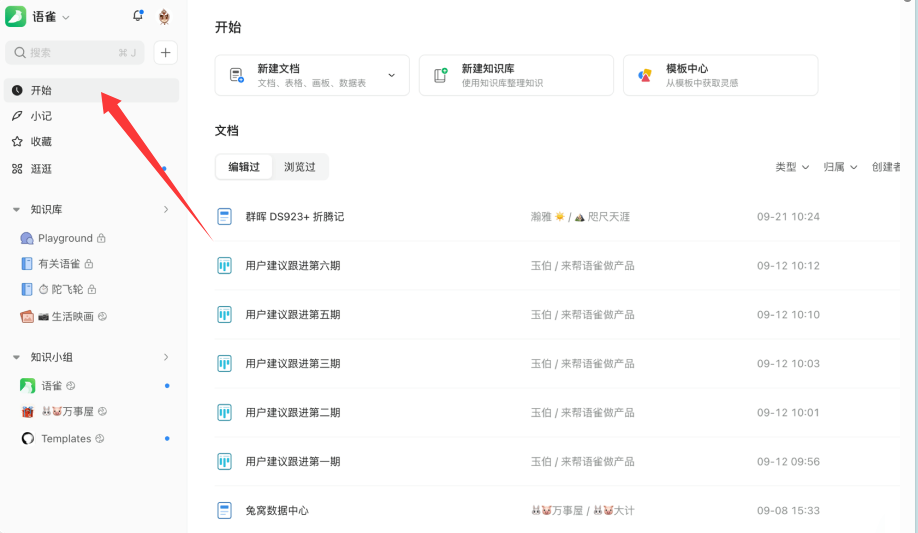Screen dimensions: 918x533
Task: Expand the 新建文档 dropdown arrow
Action: point(391,75)
